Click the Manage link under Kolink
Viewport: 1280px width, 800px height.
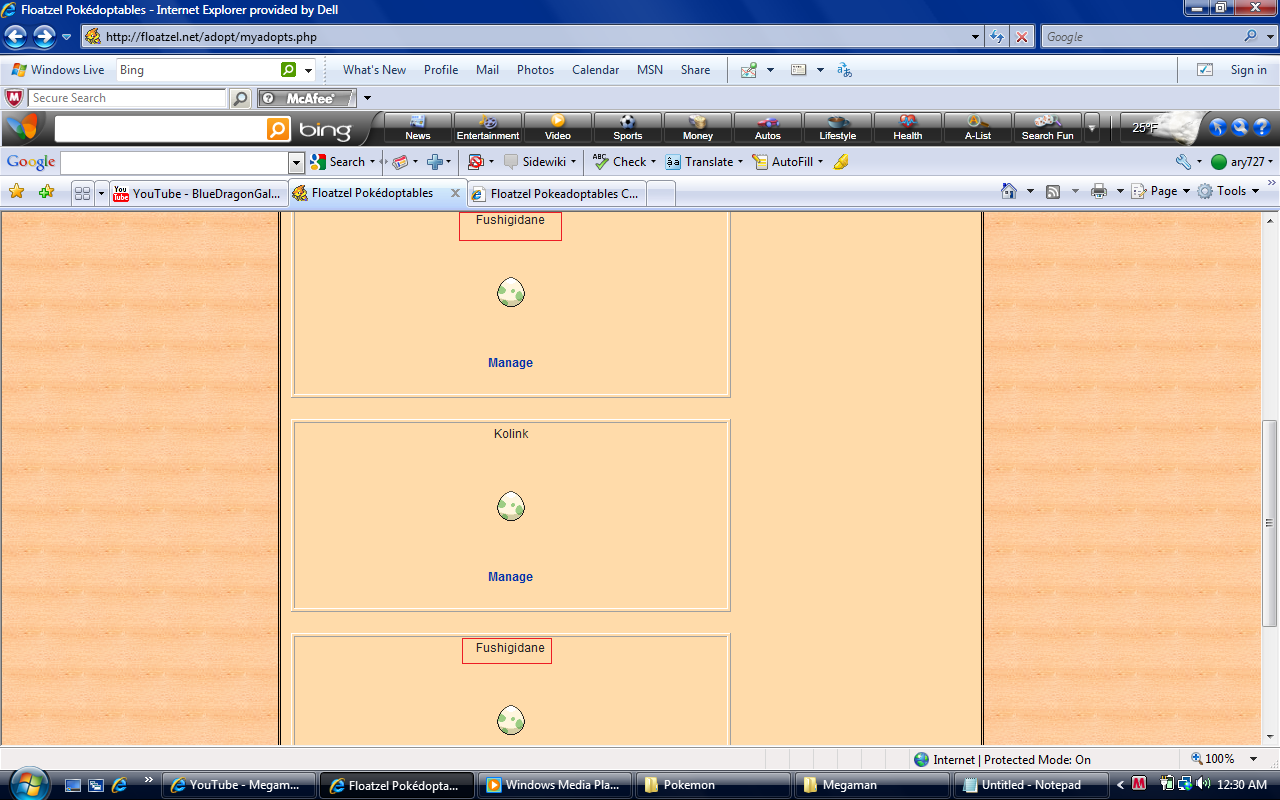point(510,577)
